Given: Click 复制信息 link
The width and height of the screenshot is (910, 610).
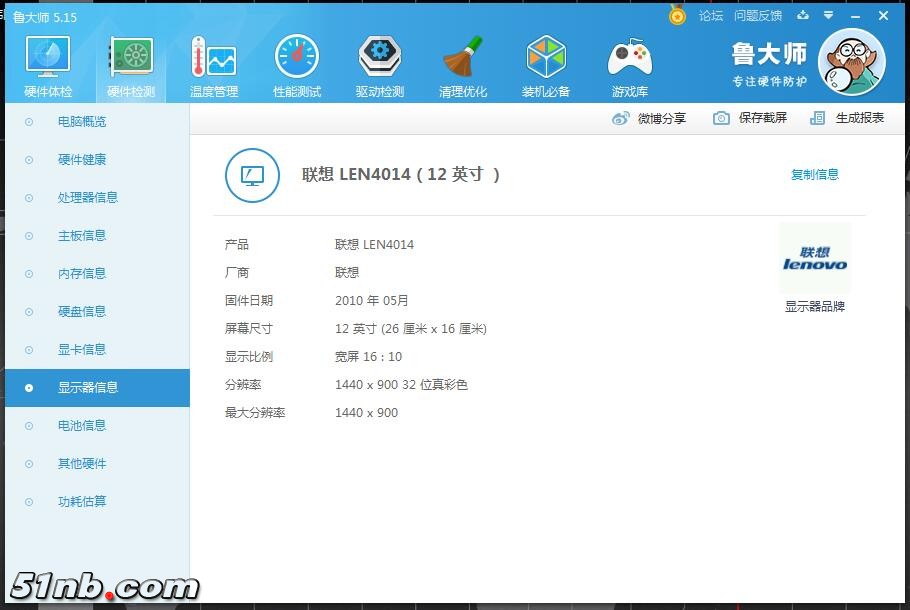Looking at the screenshot, I should tap(815, 175).
